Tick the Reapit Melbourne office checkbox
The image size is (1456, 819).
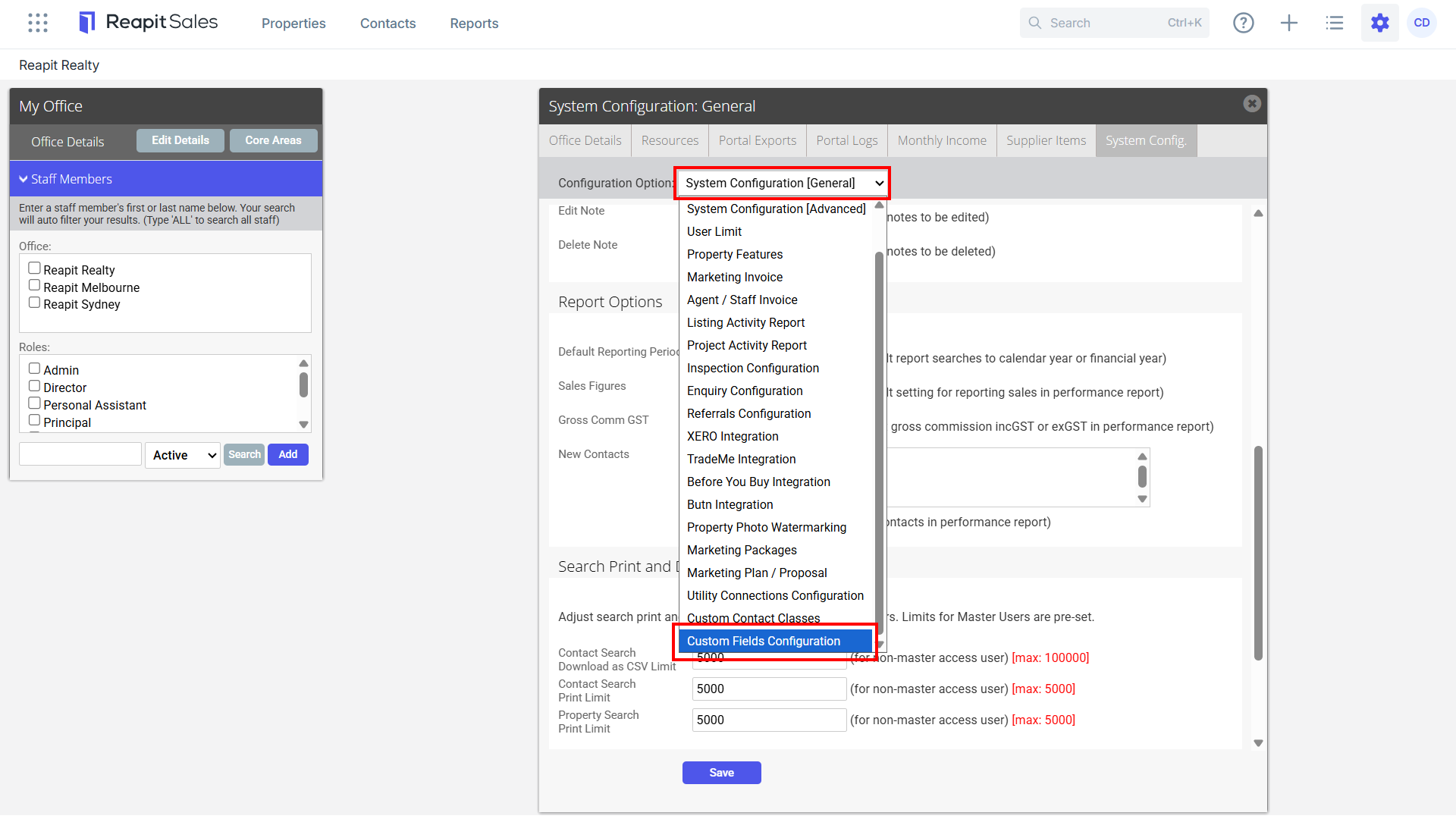tap(34, 286)
